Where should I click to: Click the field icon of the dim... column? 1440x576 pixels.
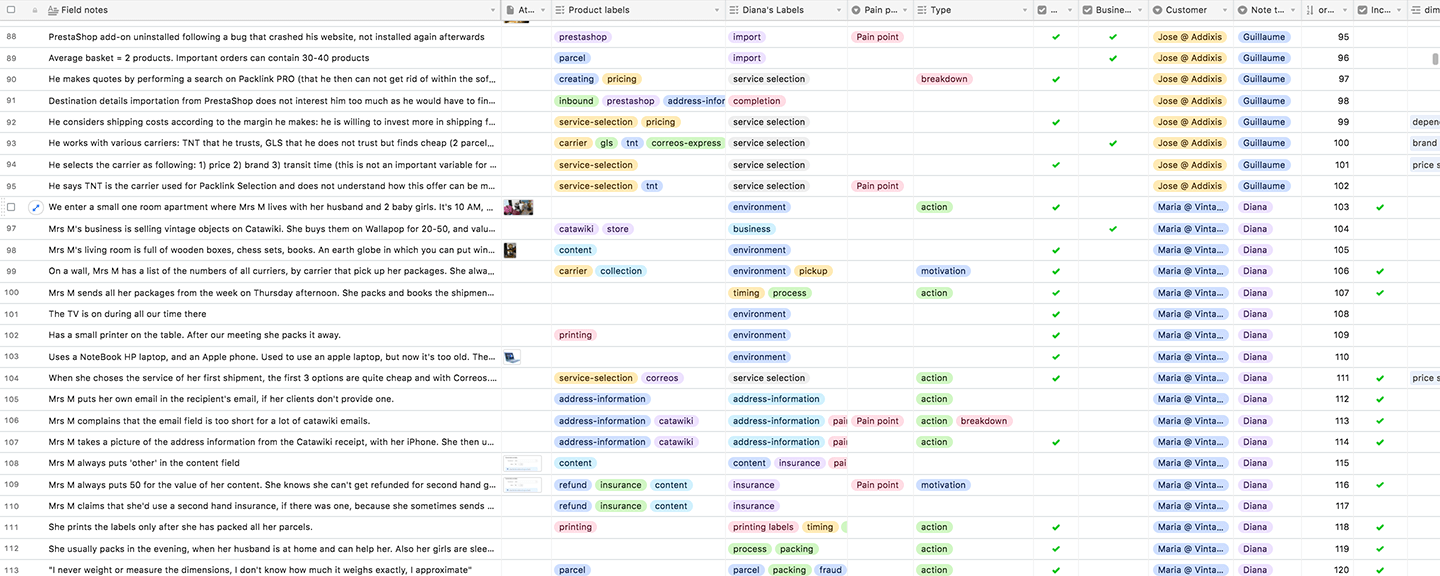(1416, 10)
